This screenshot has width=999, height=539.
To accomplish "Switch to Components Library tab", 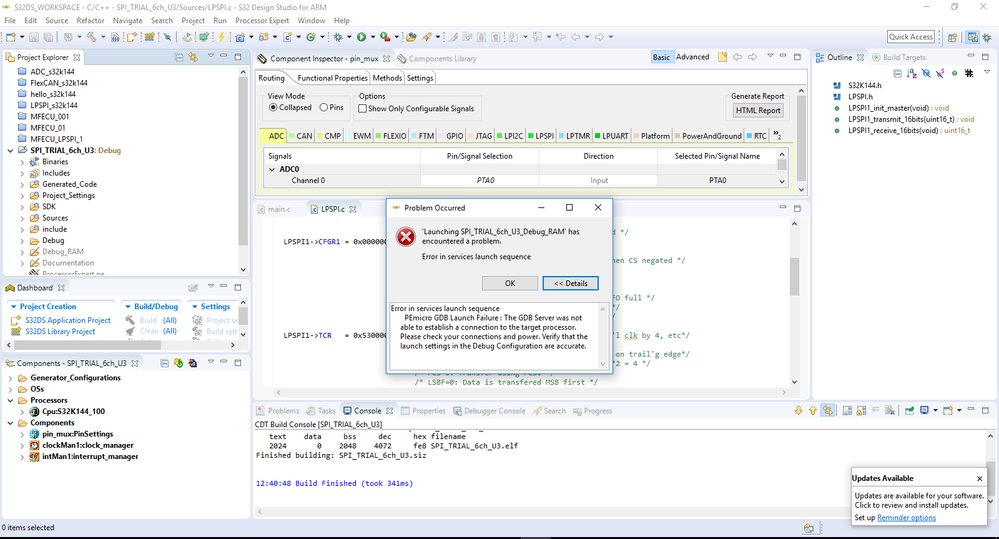I will (x=437, y=59).
